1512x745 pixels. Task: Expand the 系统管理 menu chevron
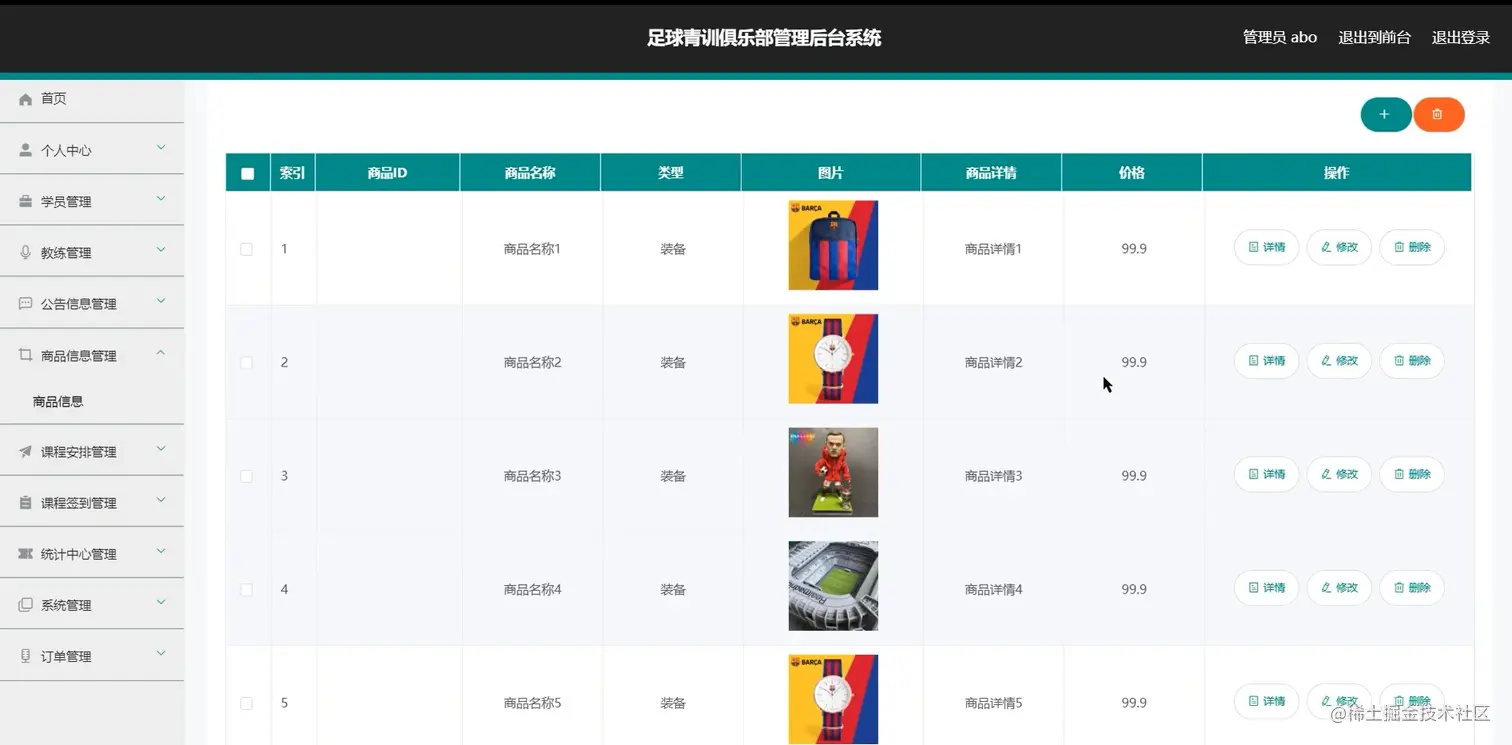[x=161, y=602]
